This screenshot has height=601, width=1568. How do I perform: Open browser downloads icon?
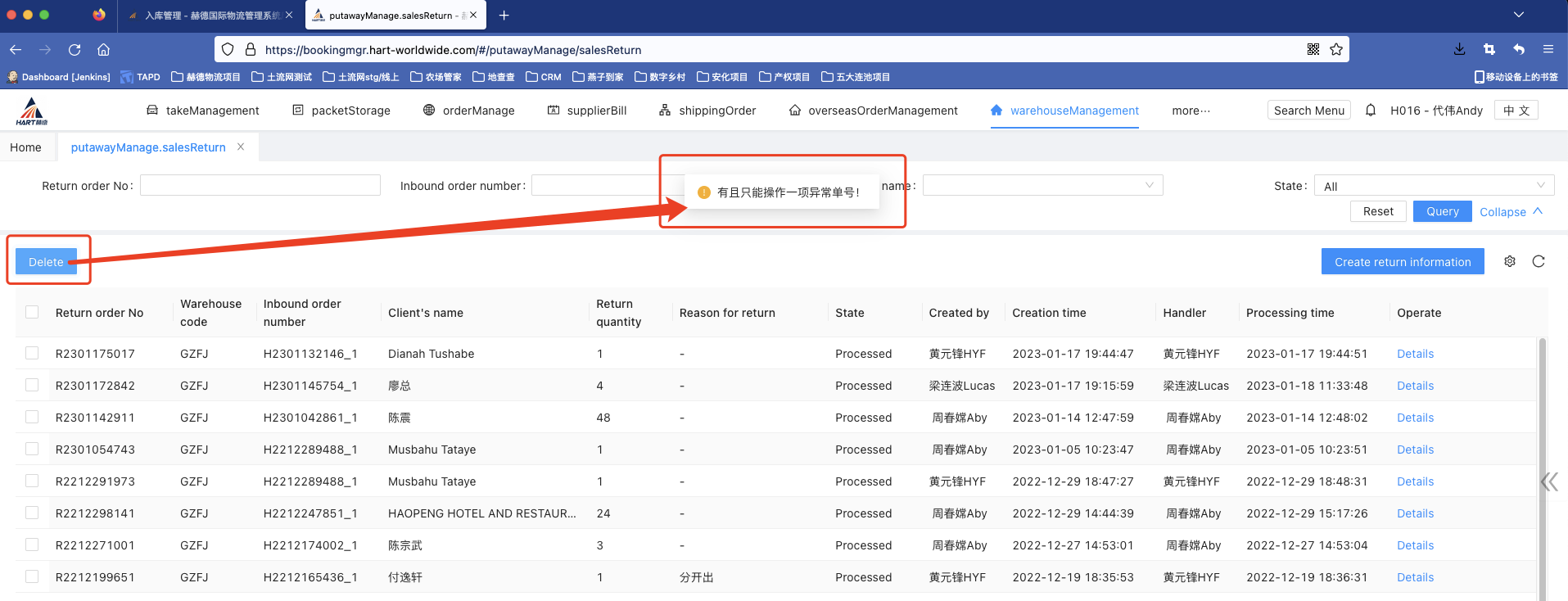[1459, 49]
